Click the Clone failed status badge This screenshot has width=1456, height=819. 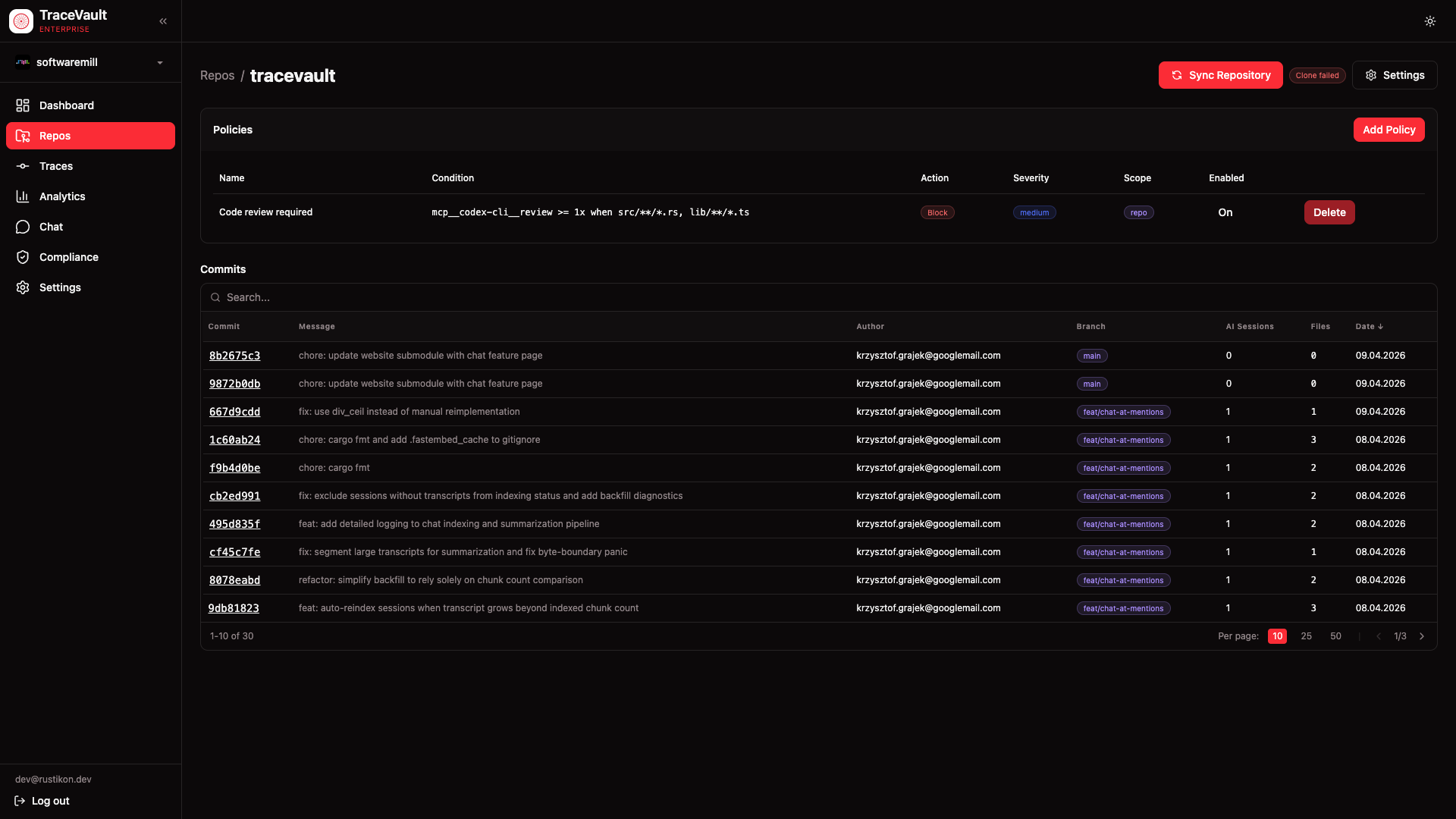1317,76
